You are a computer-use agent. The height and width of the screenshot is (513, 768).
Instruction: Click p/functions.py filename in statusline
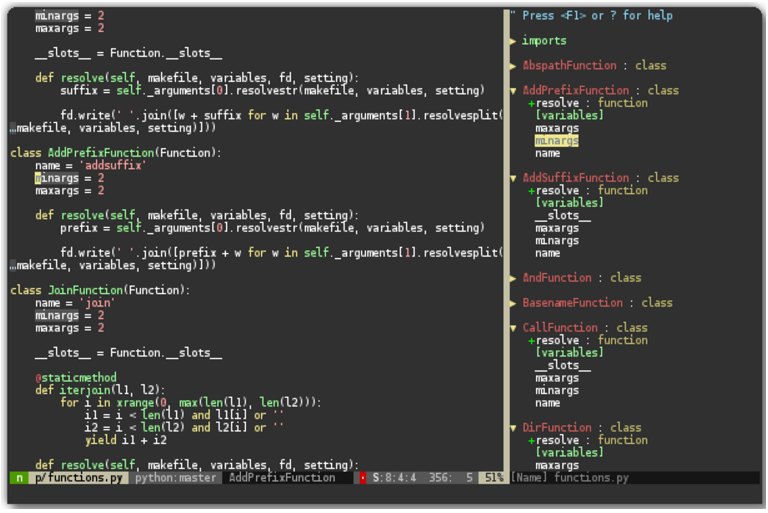coord(79,478)
